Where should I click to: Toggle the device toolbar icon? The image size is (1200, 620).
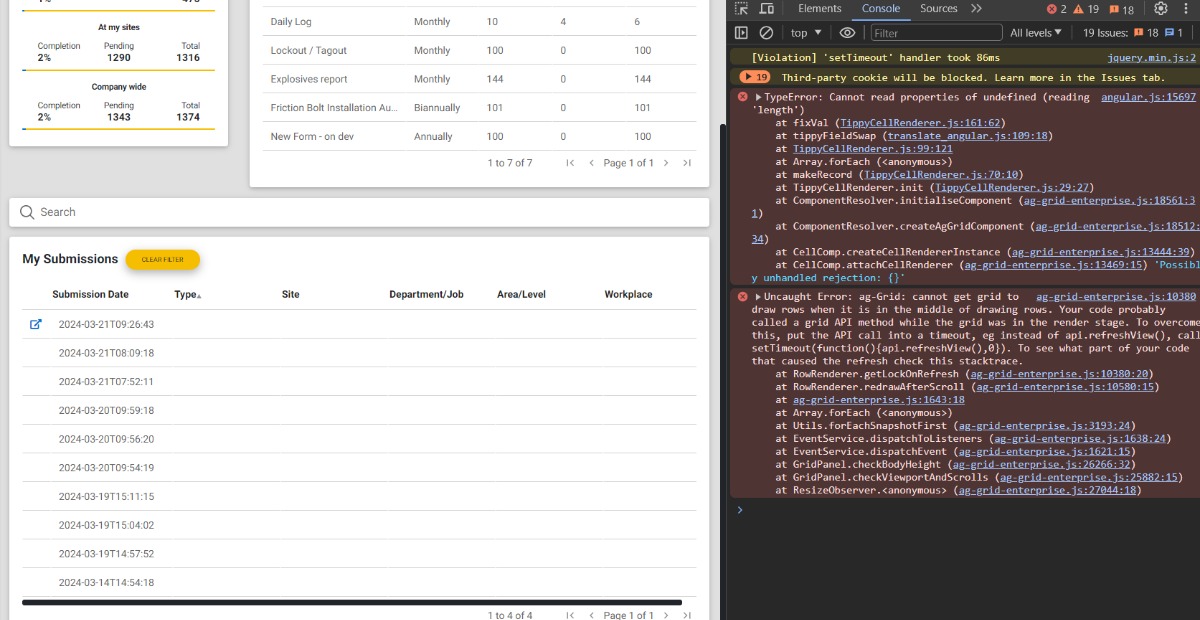tap(766, 8)
